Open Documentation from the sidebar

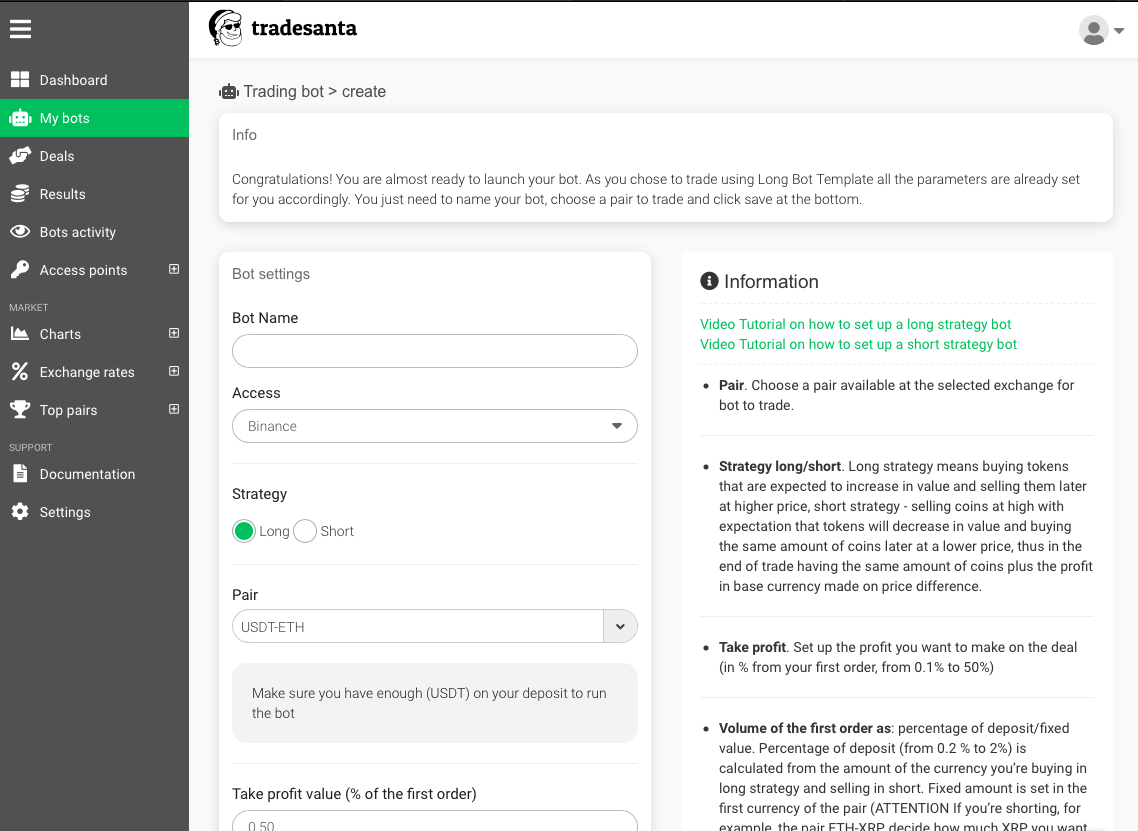(87, 474)
